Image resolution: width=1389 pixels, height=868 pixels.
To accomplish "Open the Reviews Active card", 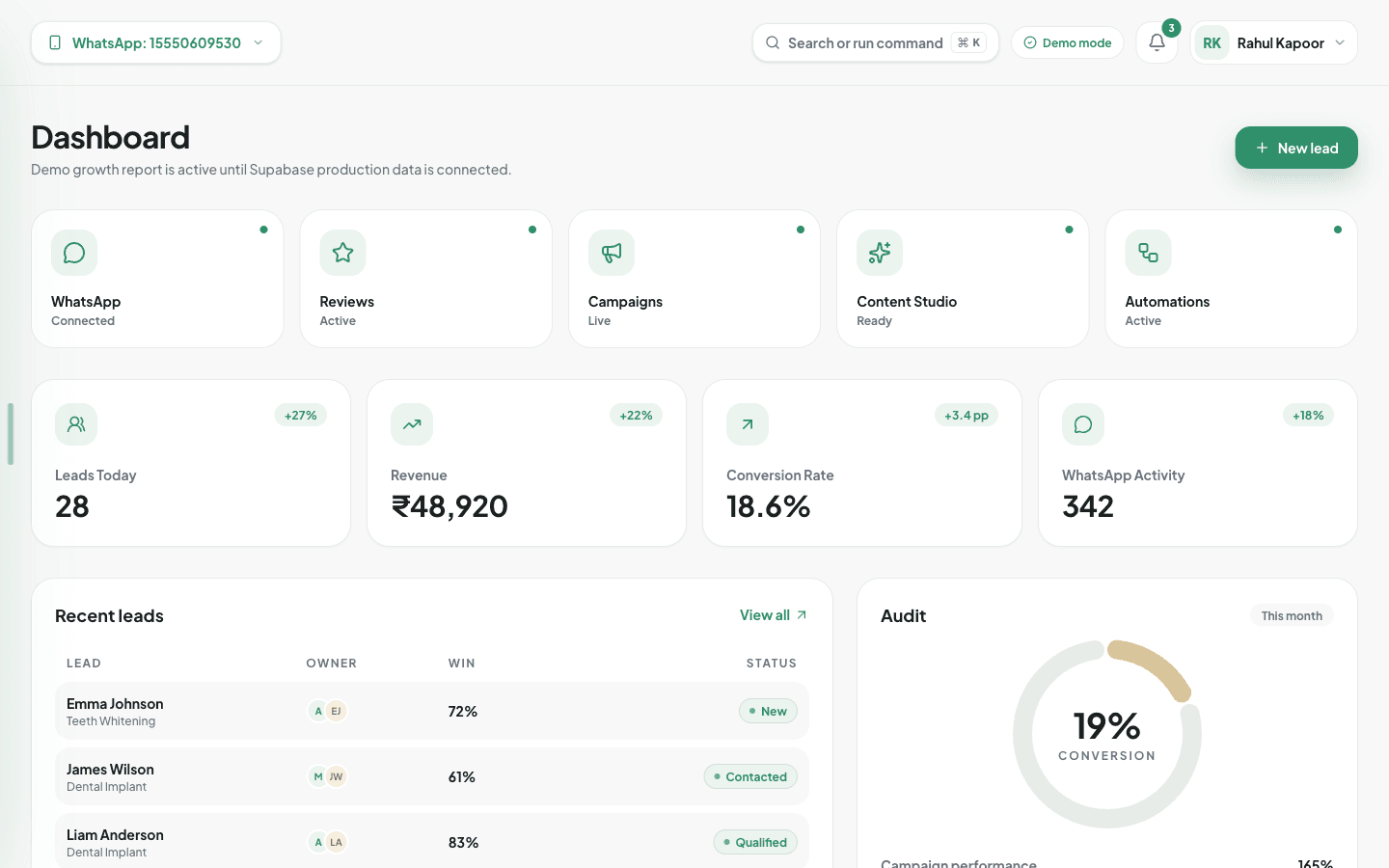I will tap(425, 279).
